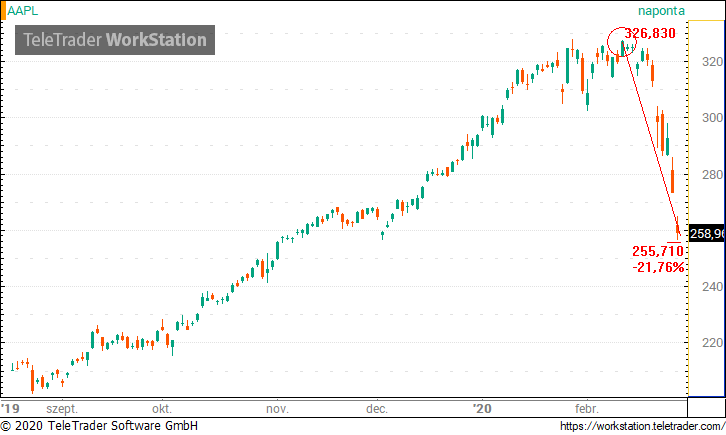Viewport: 726px width, 435px height.
Task: Click the 'naponta' interval label
Action: pos(661,11)
